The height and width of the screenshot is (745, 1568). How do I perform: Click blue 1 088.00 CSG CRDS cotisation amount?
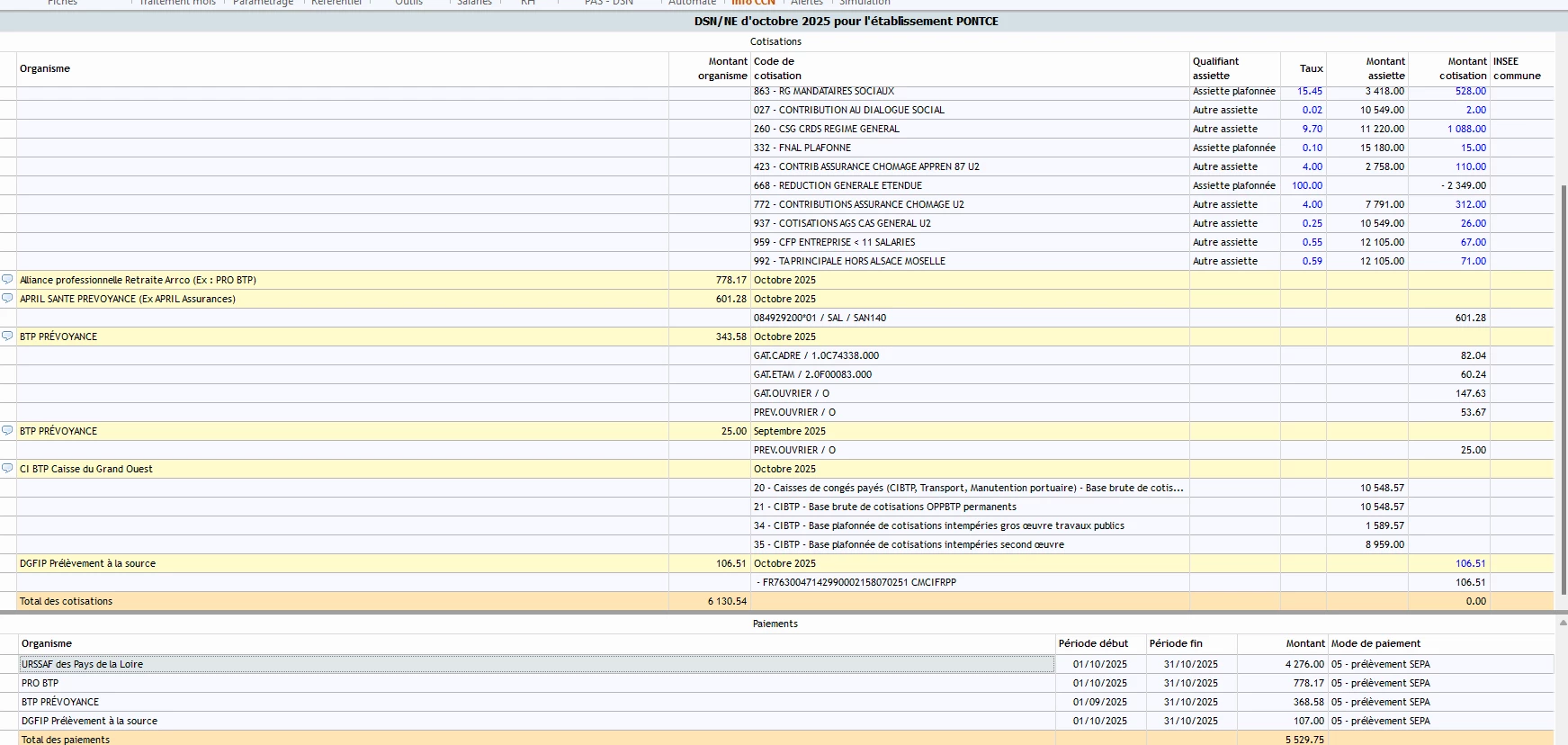[1465, 129]
